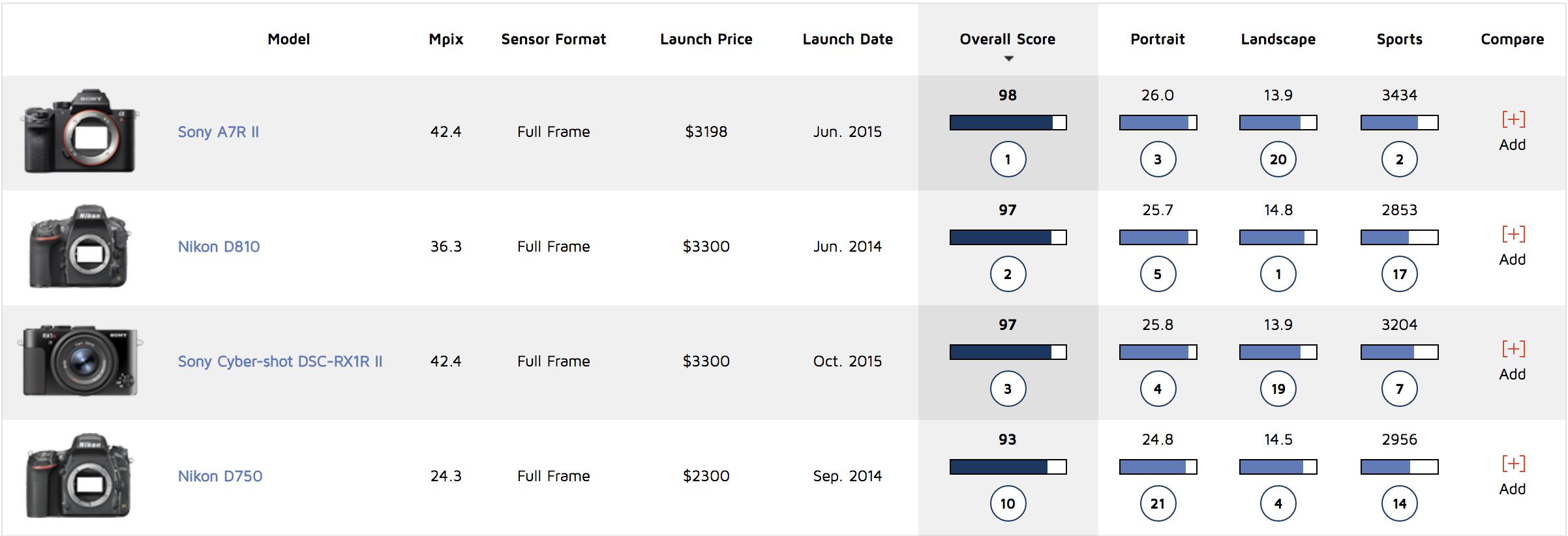Viewport: 1568px width, 536px height.
Task: Sort the table by Launch Date header
Action: tap(847, 39)
